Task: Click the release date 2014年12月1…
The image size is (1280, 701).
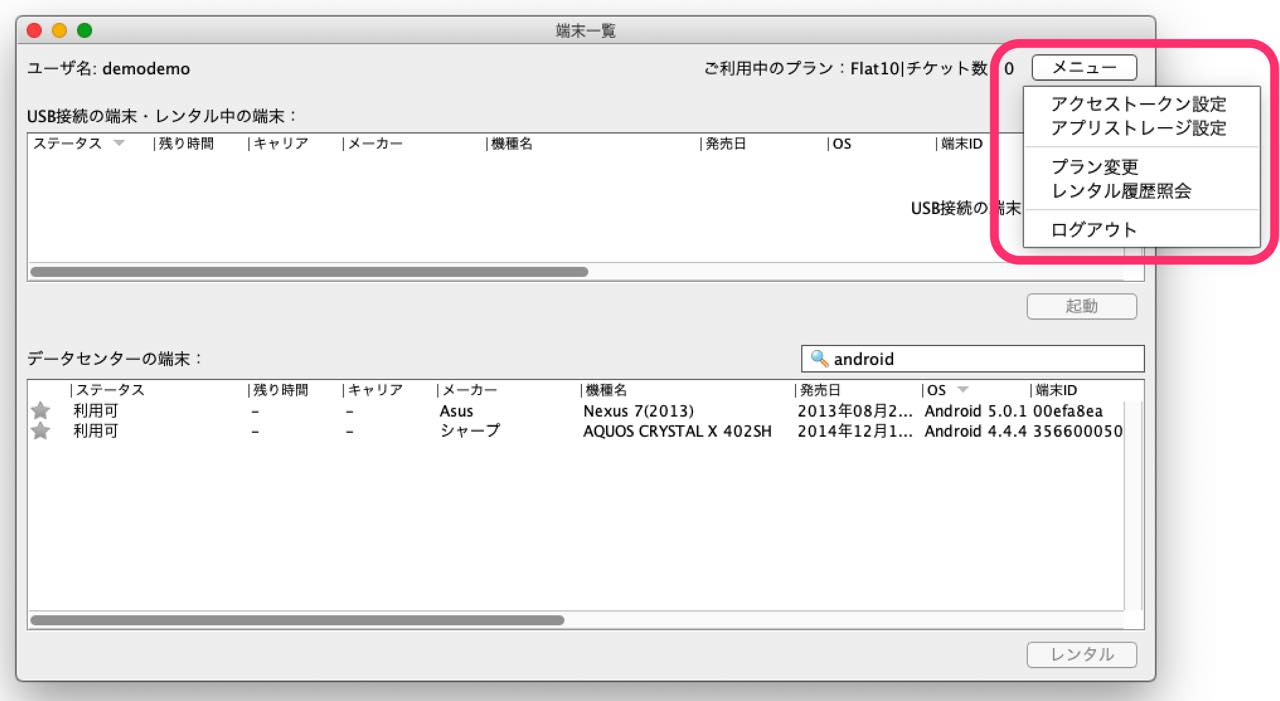Action: pos(856,431)
